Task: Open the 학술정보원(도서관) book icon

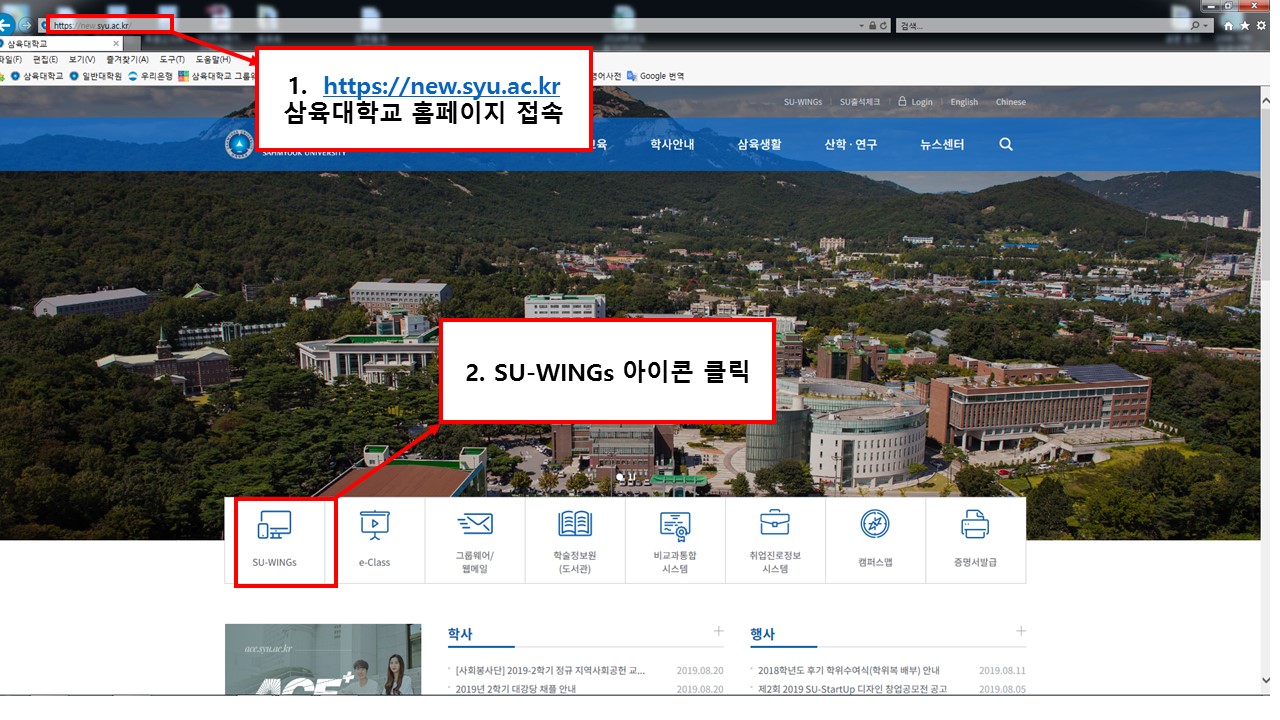Action: coord(575,523)
